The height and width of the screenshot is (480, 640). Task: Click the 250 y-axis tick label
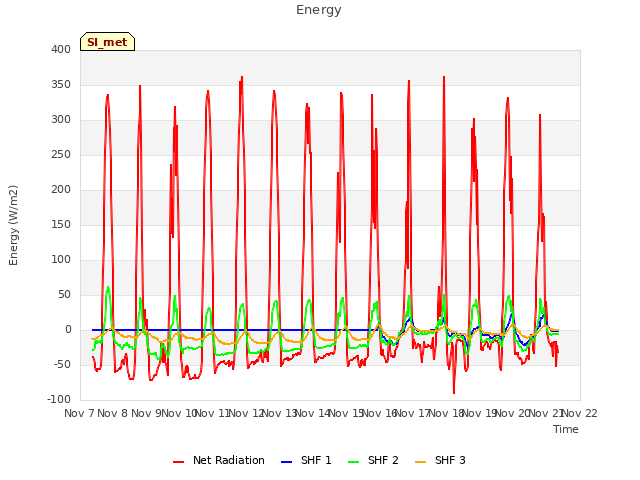click(61, 155)
